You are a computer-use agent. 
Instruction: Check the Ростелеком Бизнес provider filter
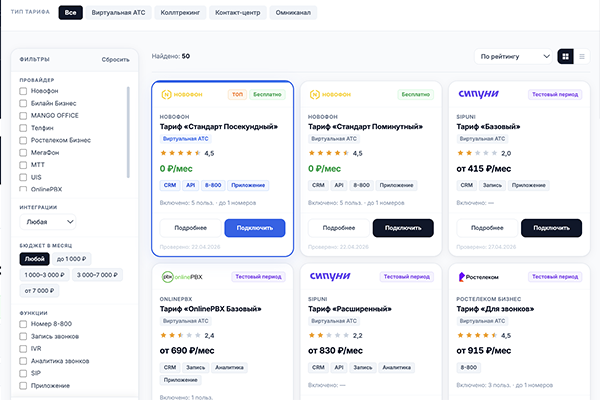[x=23, y=140]
